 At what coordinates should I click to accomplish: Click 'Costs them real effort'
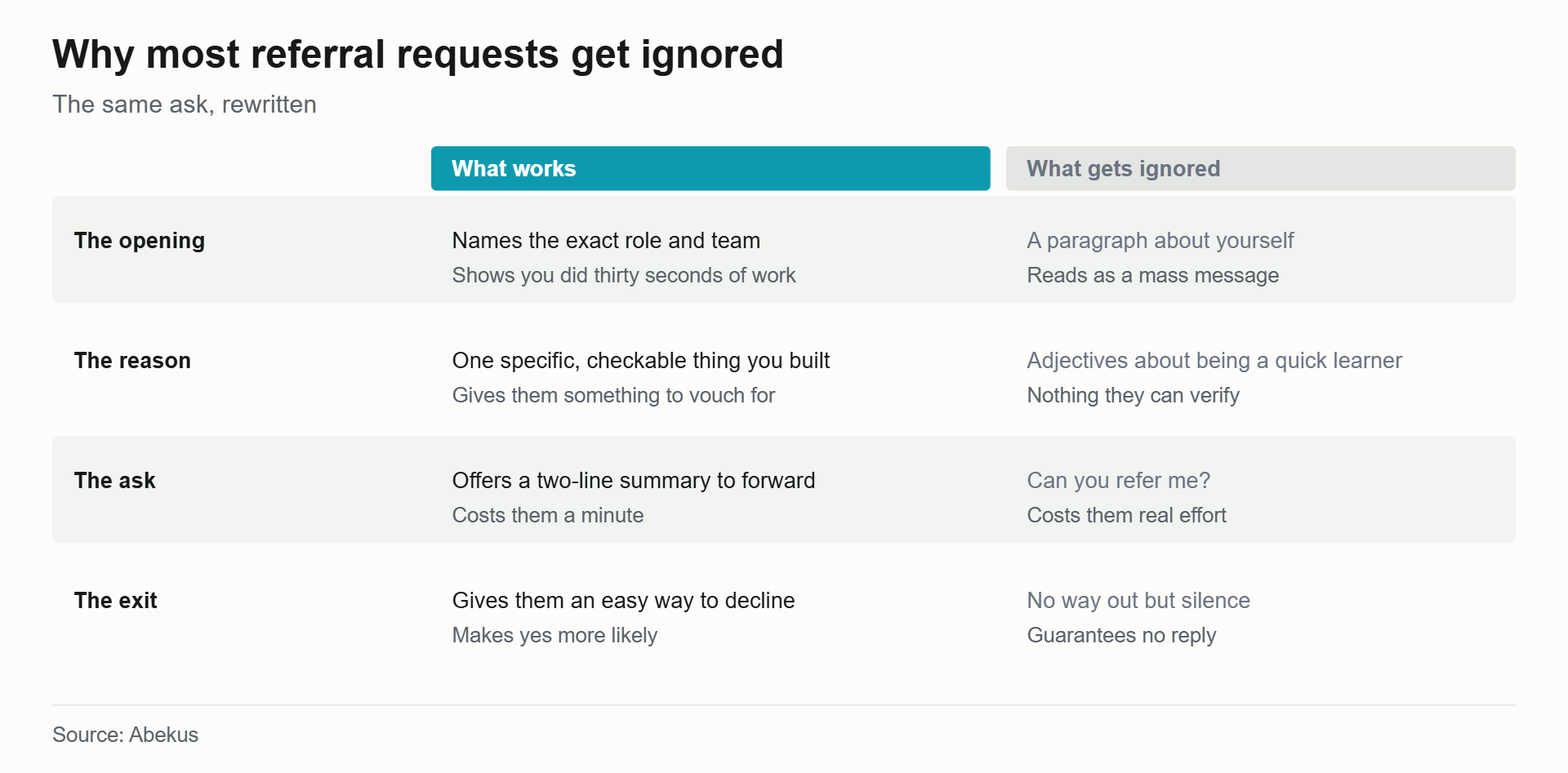[1127, 516]
